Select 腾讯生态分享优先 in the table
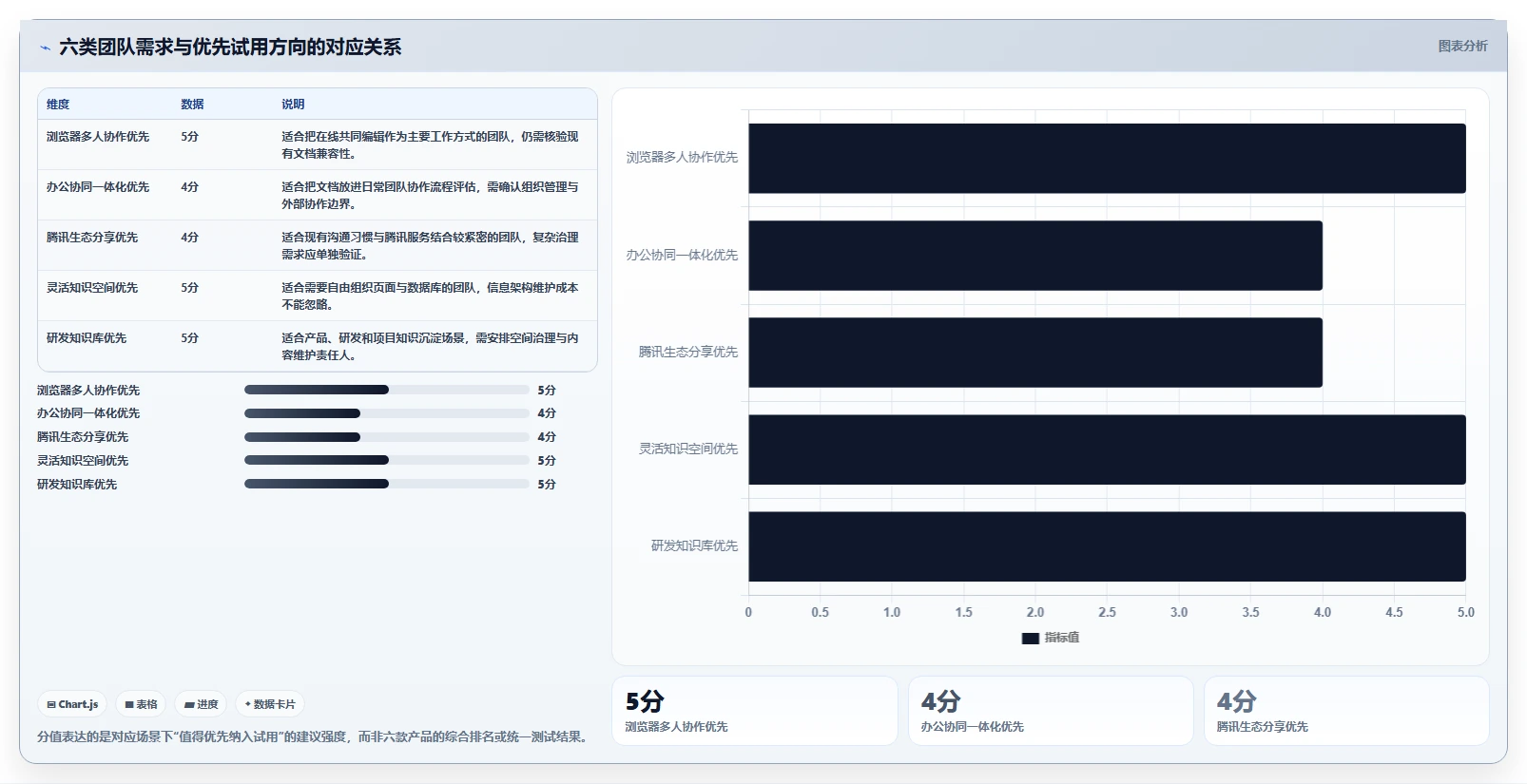The height and width of the screenshot is (784, 1527). point(92,238)
